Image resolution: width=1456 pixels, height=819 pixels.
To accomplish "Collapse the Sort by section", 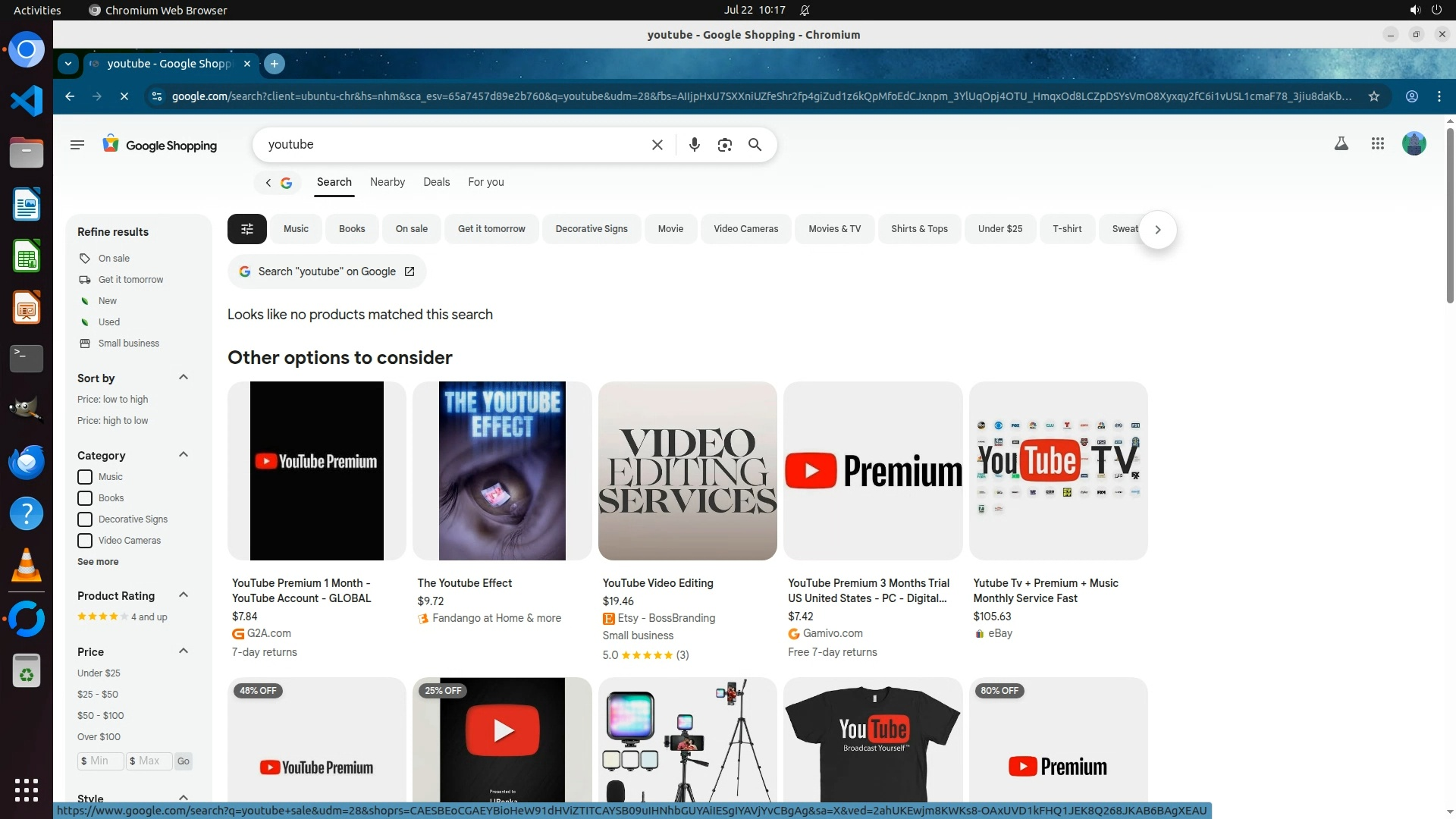I will click(x=183, y=378).
